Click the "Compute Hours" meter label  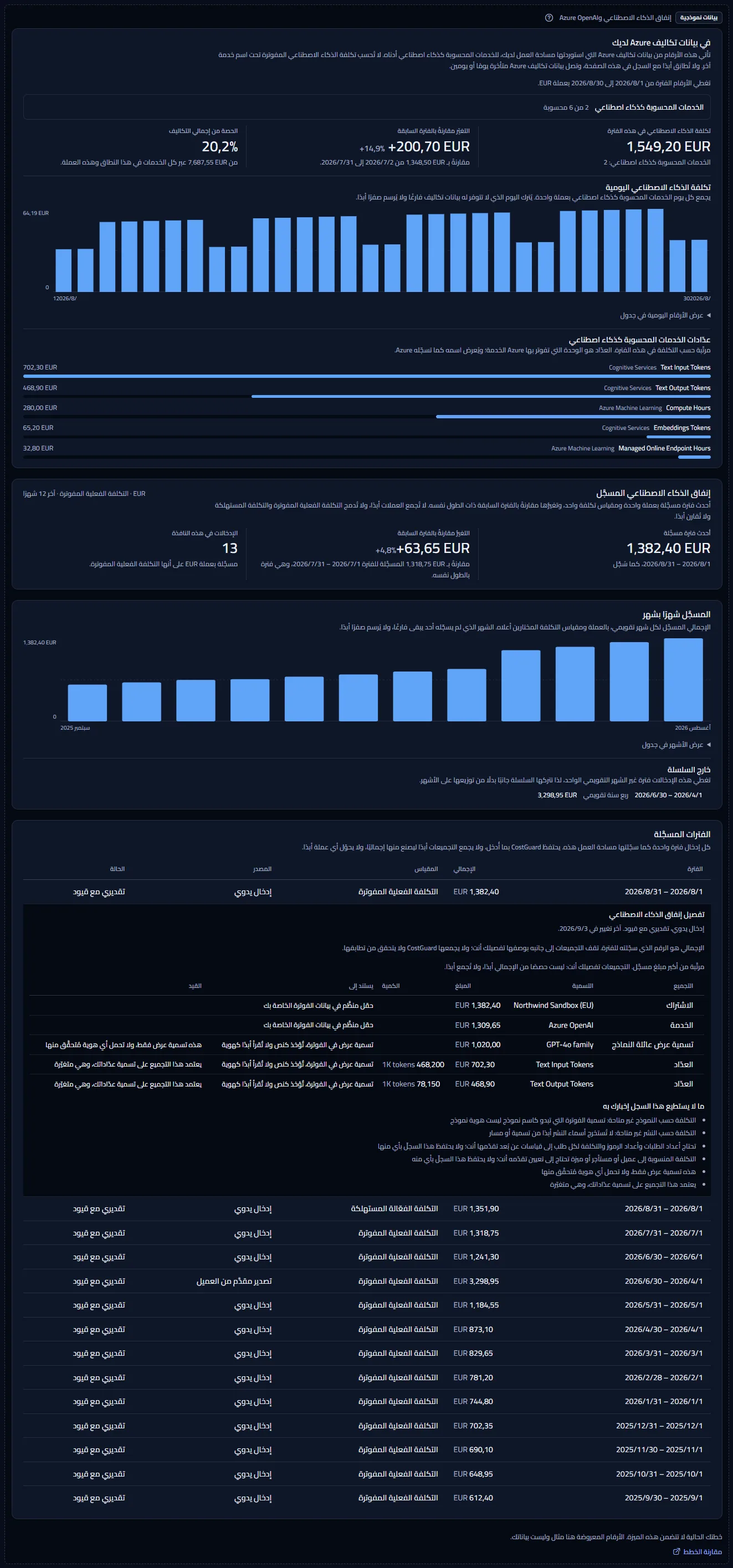click(x=688, y=408)
